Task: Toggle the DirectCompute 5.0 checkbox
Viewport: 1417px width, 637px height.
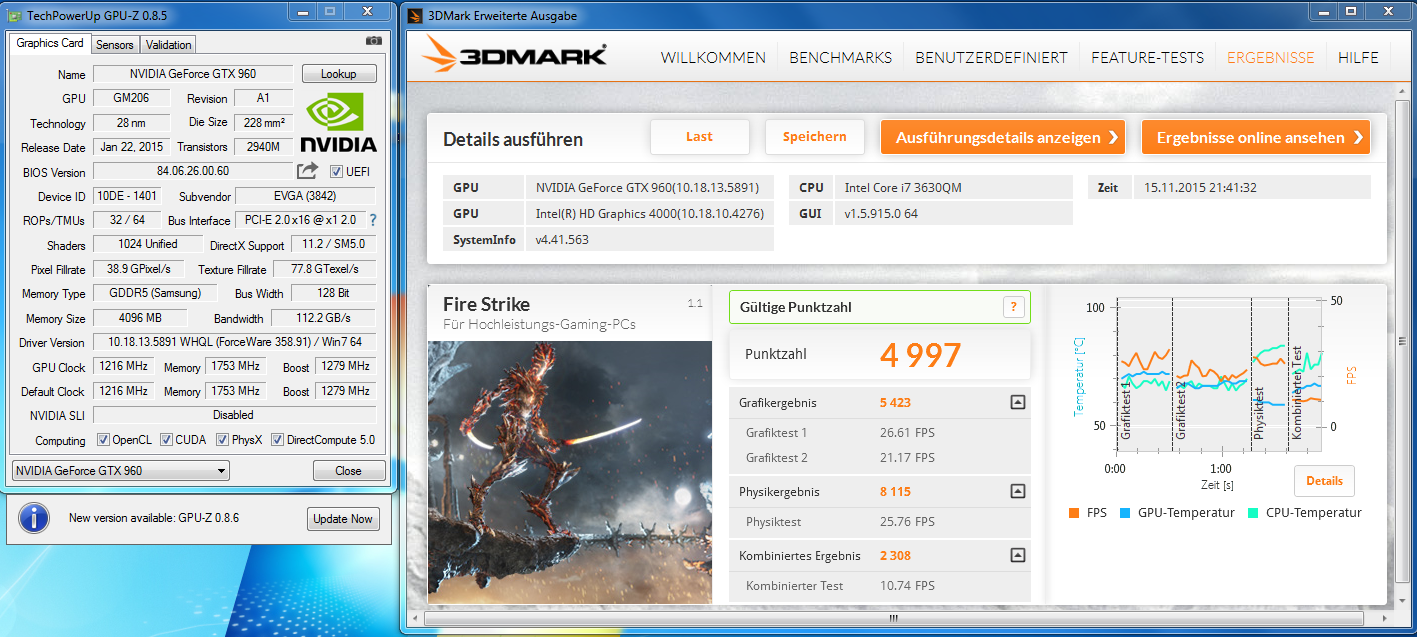Action: click(x=278, y=440)
